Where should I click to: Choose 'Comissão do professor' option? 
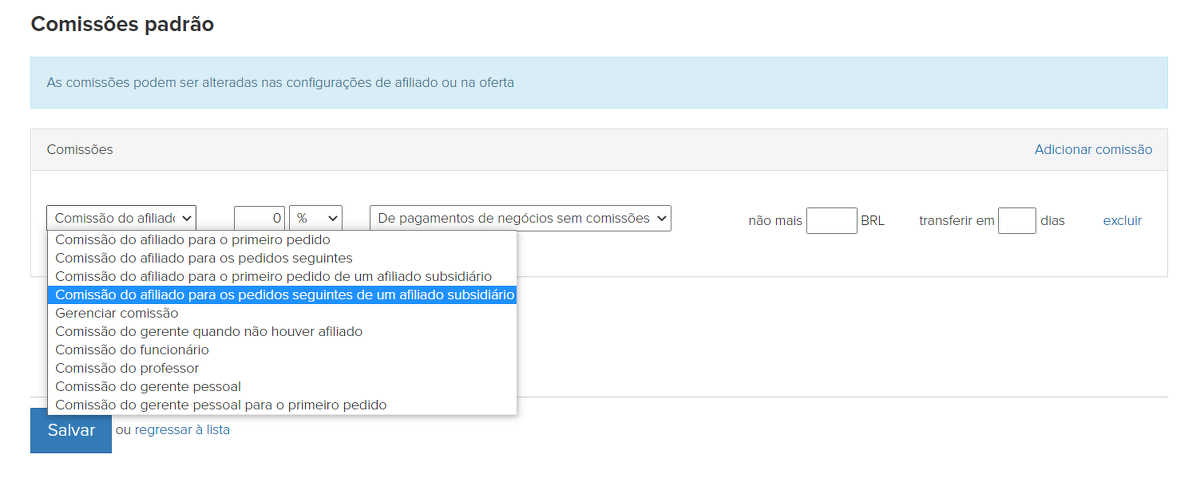[x=127, y=368]
